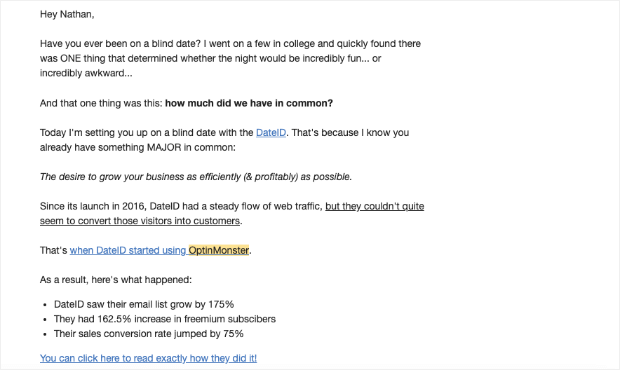Open 'You can click here to read' link
The height and width of the screenshot is (370, 620).
click(148, 359)
